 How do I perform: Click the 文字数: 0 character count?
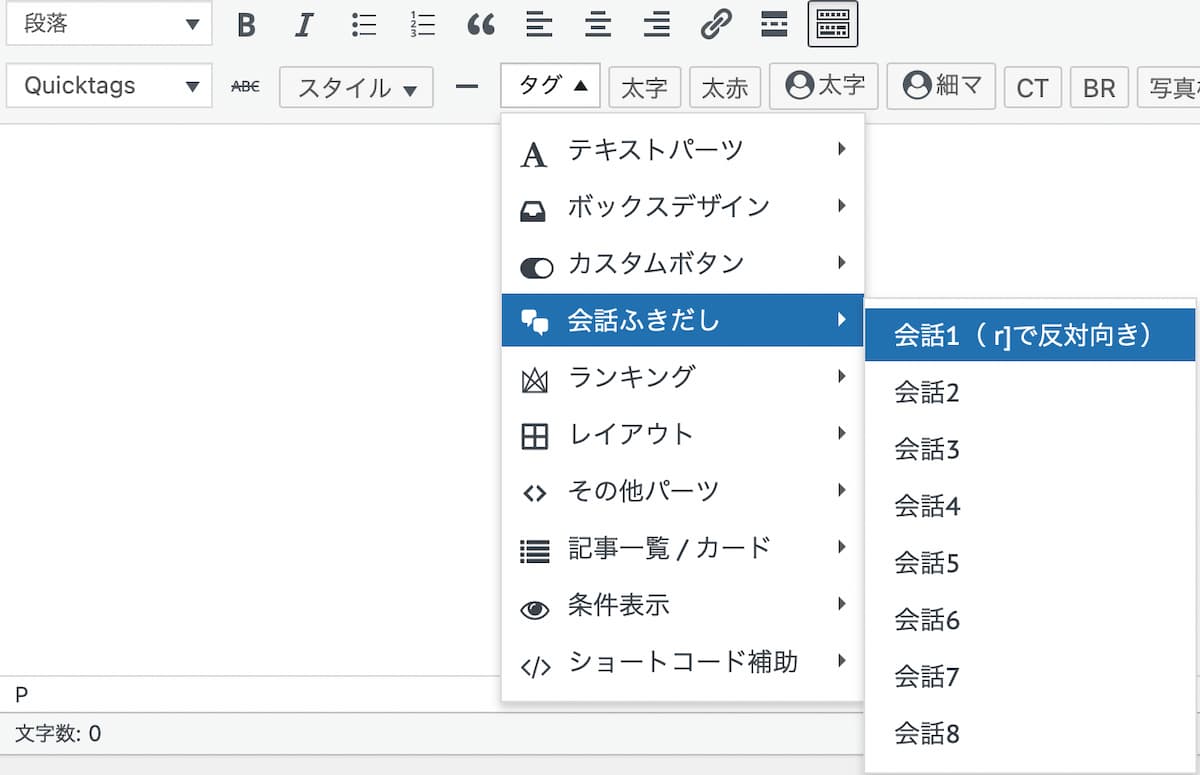point(58,734)
